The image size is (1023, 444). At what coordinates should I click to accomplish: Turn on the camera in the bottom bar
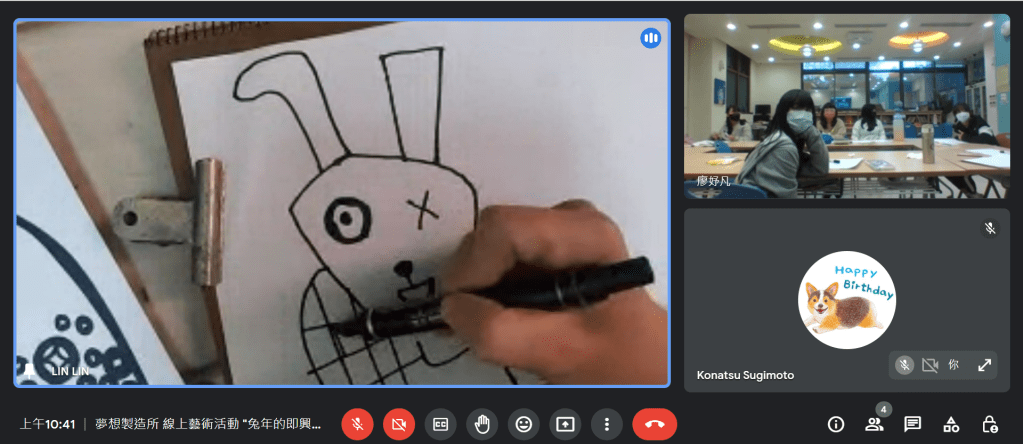click(x=399, y=424)
